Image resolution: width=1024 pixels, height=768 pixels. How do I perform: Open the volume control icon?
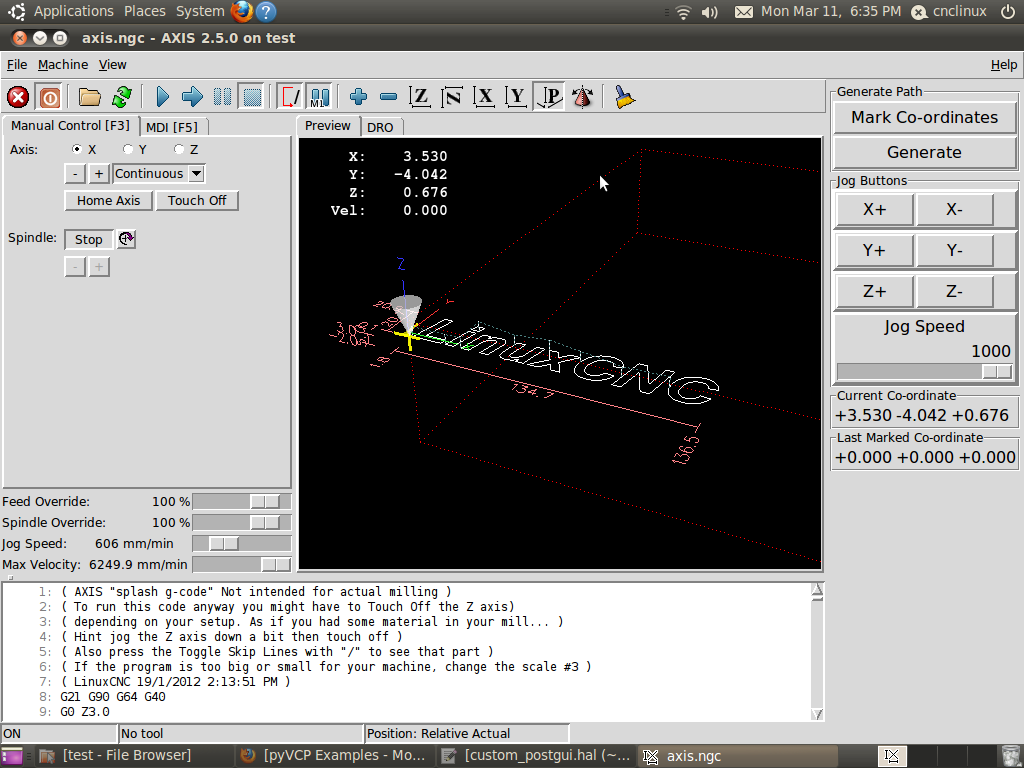click(x=710, y=12)
